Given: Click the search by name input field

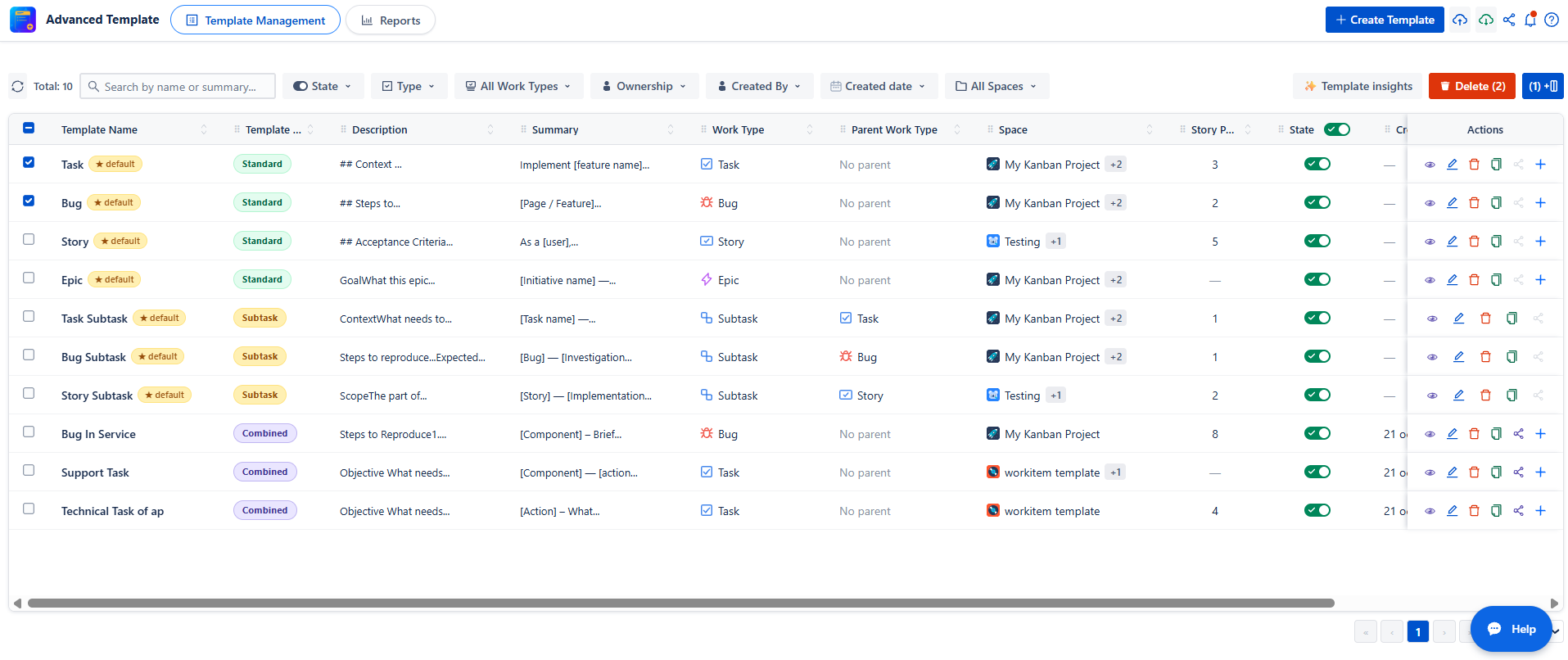Looking at the screenshot, I should [178, 86].
